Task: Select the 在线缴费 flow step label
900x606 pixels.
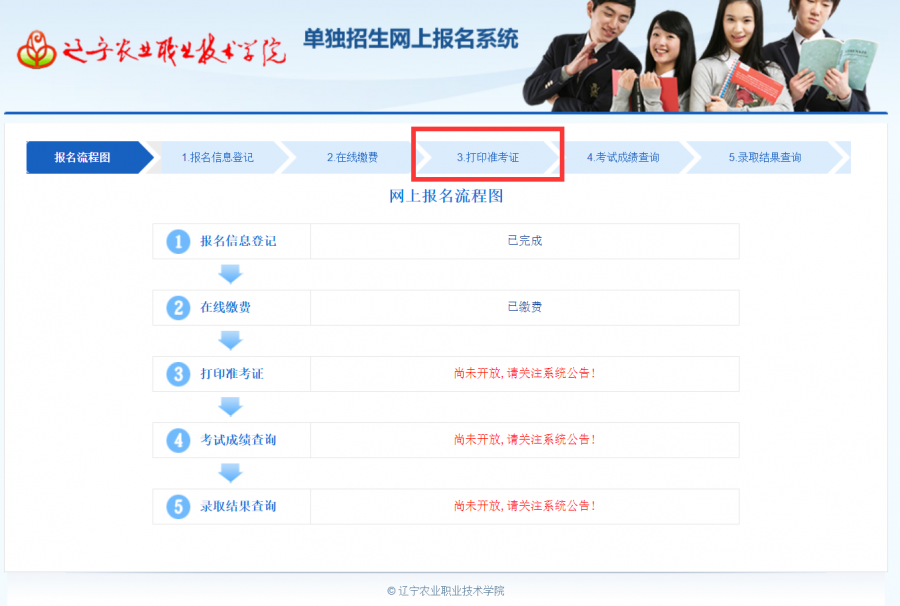Action: (226, 307)
